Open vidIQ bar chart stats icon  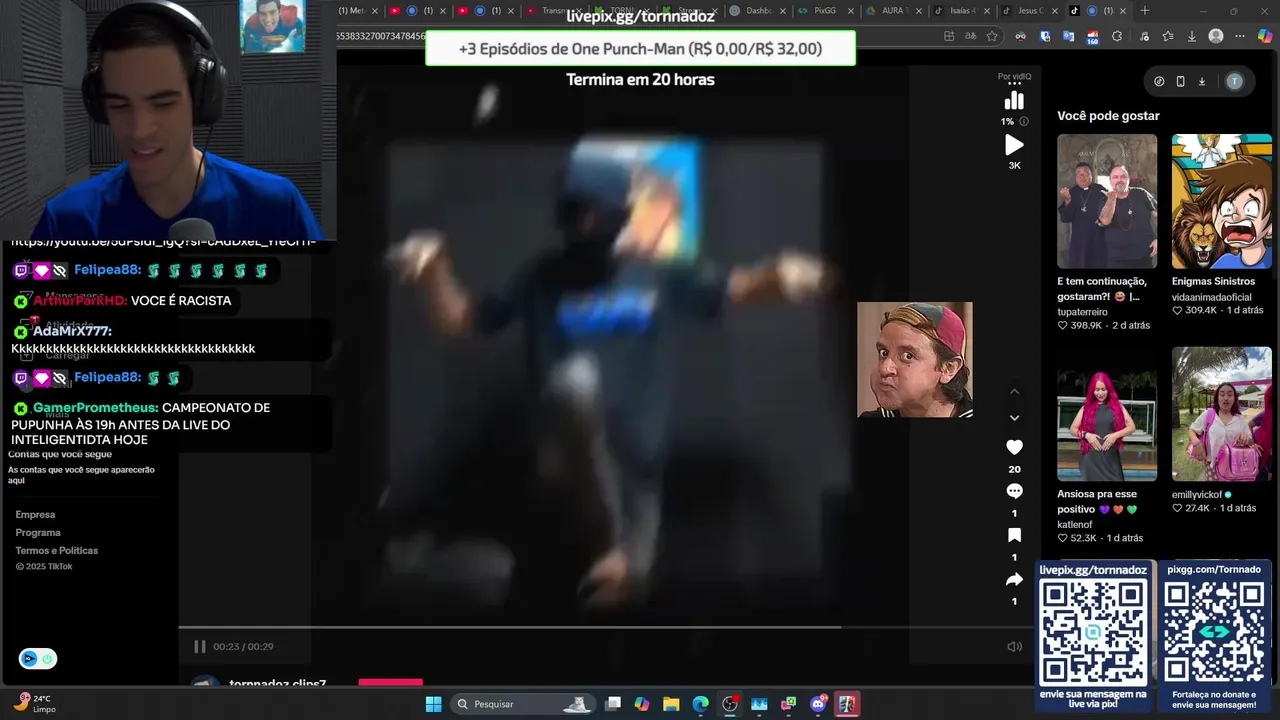[x=1014, y=101]
